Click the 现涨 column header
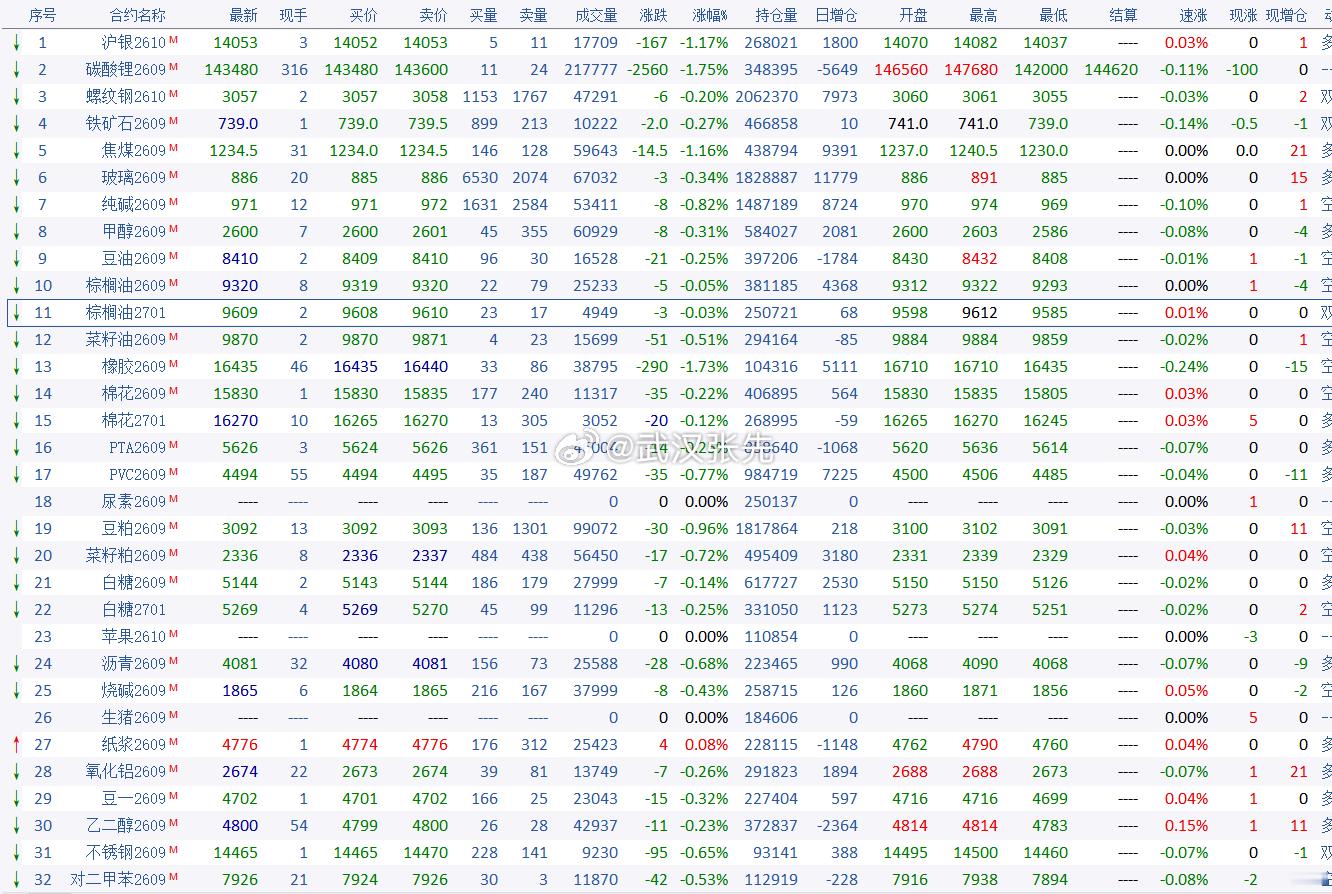The width and height of the screenshot is (1332, 894). click(x=1243, y=15)
